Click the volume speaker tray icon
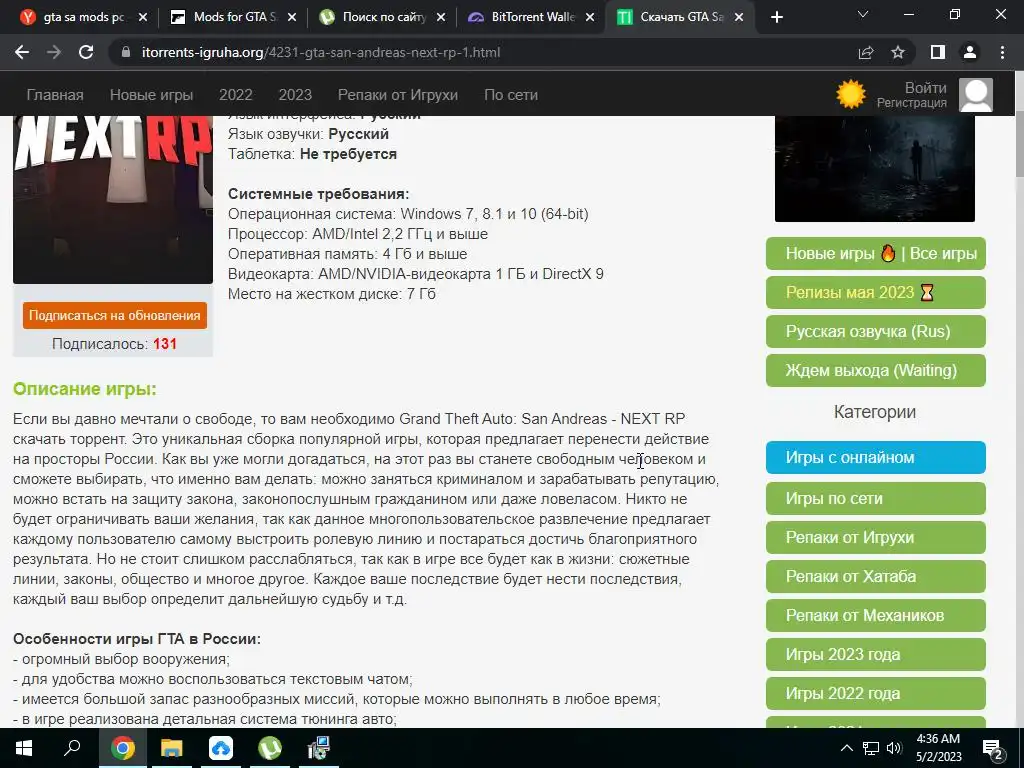This screenshot has height=768, width=1024. (894, 748)
